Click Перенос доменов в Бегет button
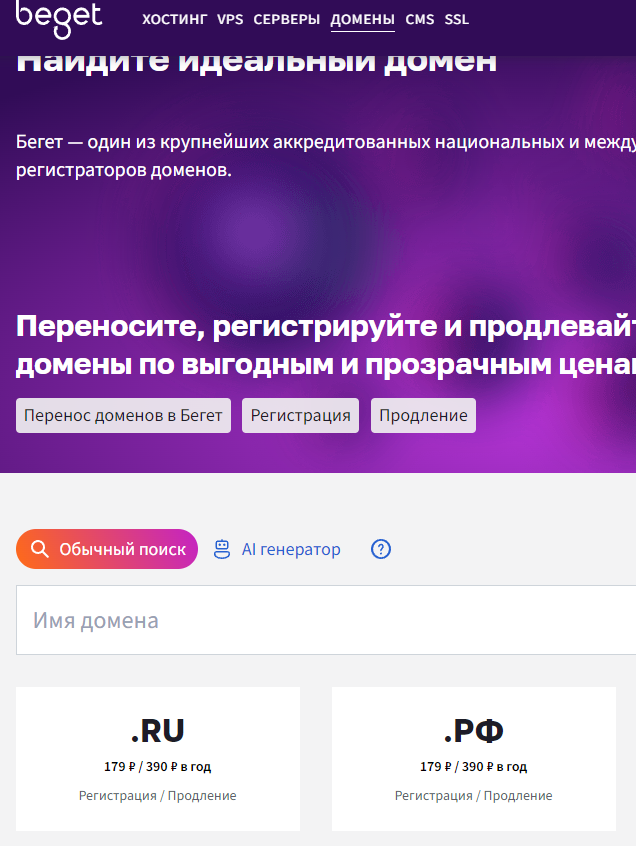Screen dimensions: 636x846 124,415
